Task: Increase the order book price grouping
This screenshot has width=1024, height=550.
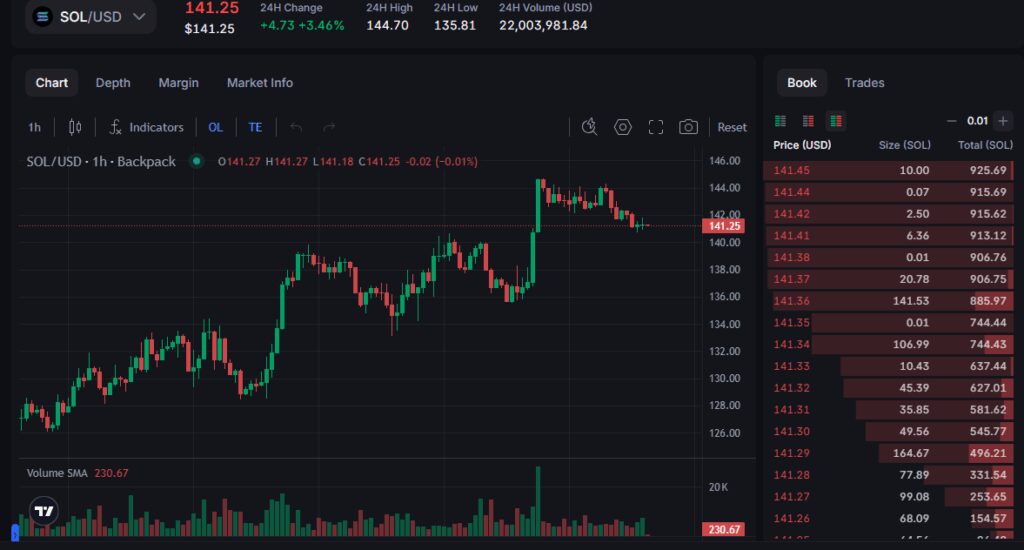Action: [x=1002, y=121]
